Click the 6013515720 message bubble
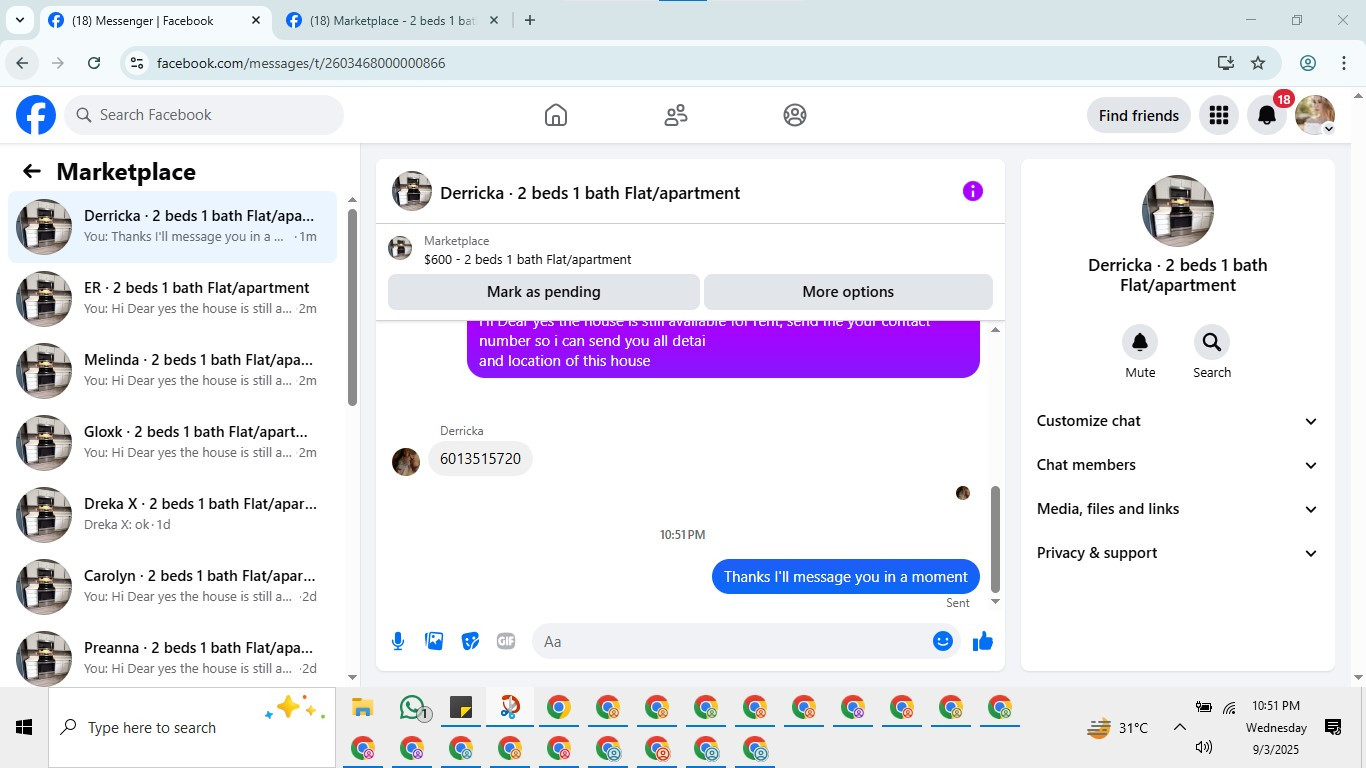The image size is (1366, 768). [x=480, y=459]
